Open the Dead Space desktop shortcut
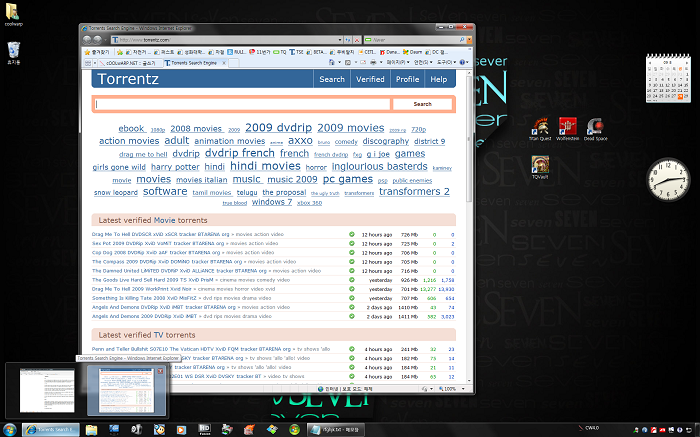The image size is (700, 437). (x=595, y=129)
